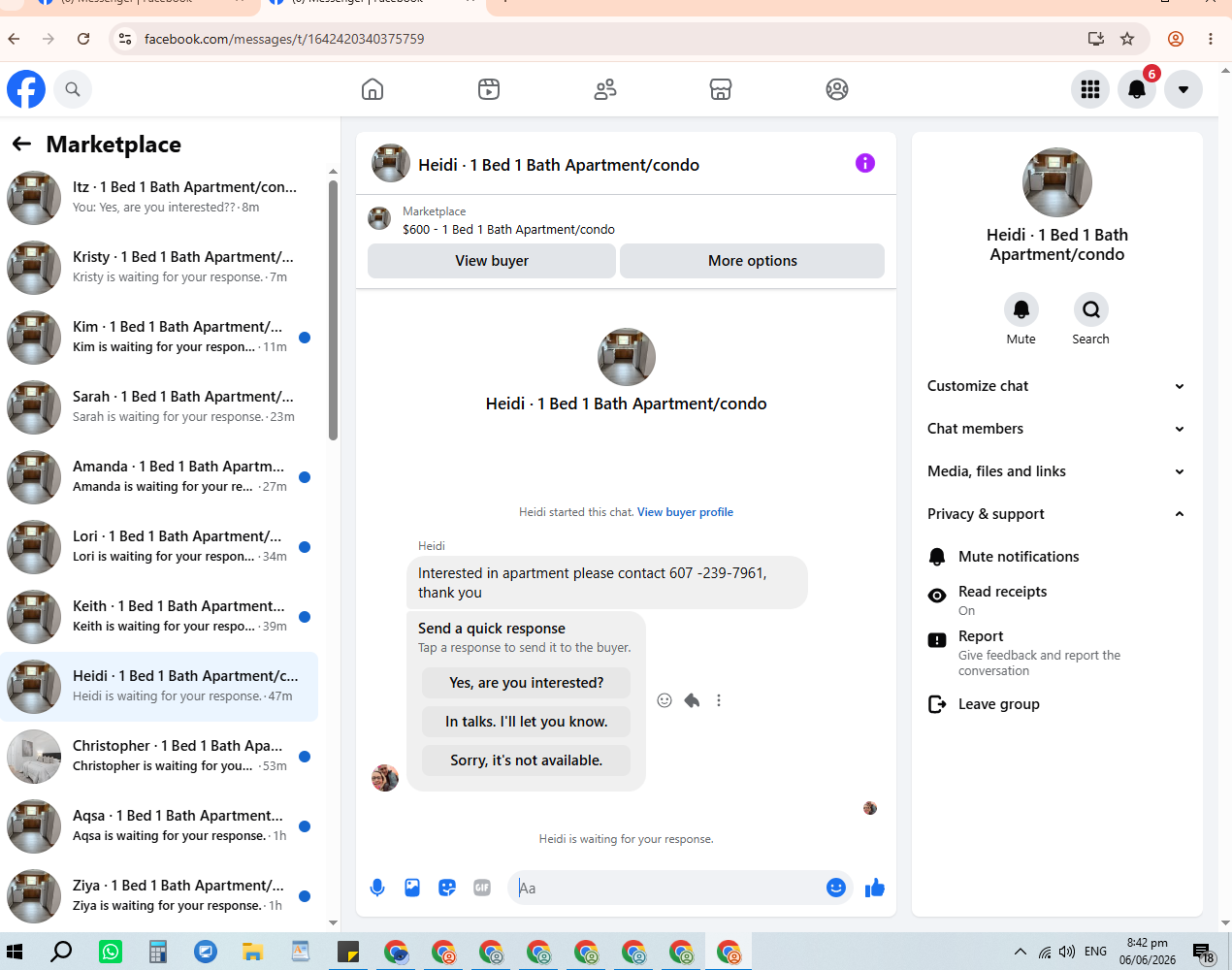Open Kristy conversation in list
This screenshot has width=1232, height=970.
159,268
